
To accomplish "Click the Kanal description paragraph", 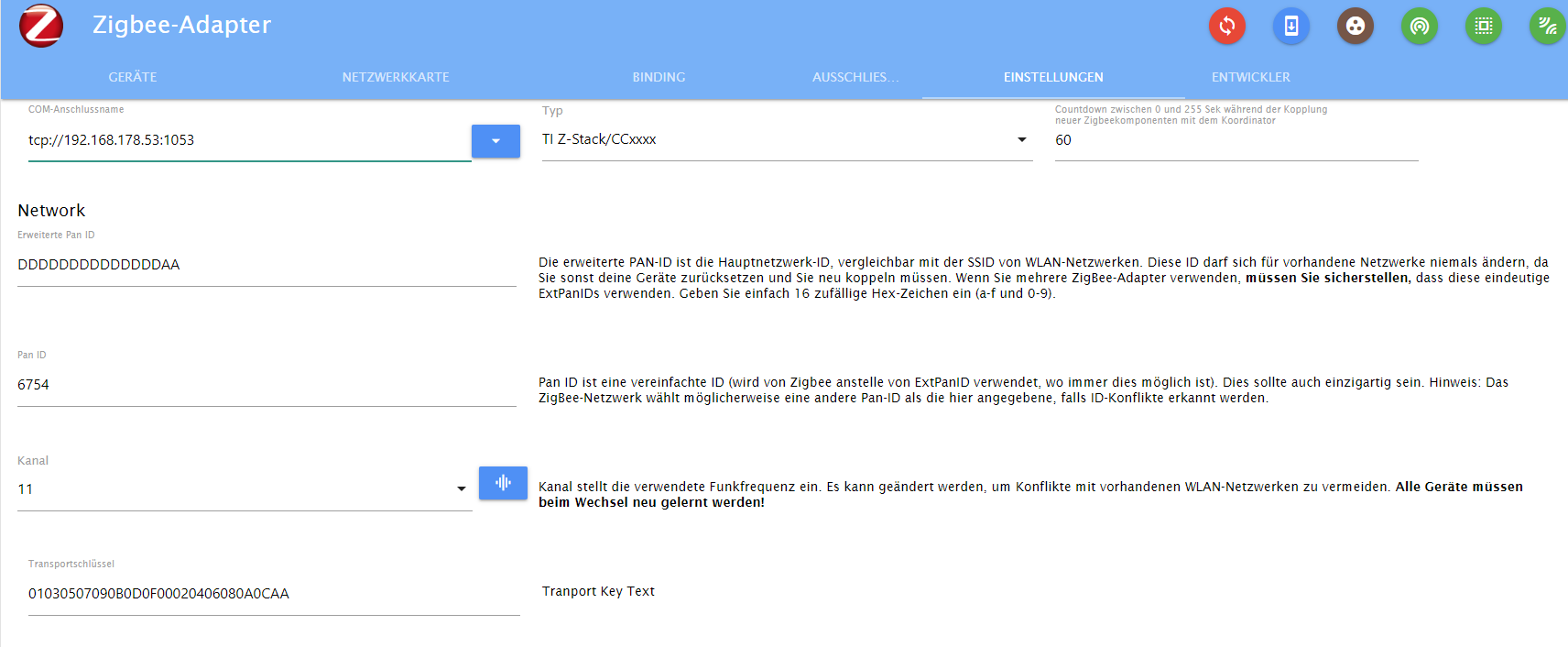I will (x=1030, y=494).
